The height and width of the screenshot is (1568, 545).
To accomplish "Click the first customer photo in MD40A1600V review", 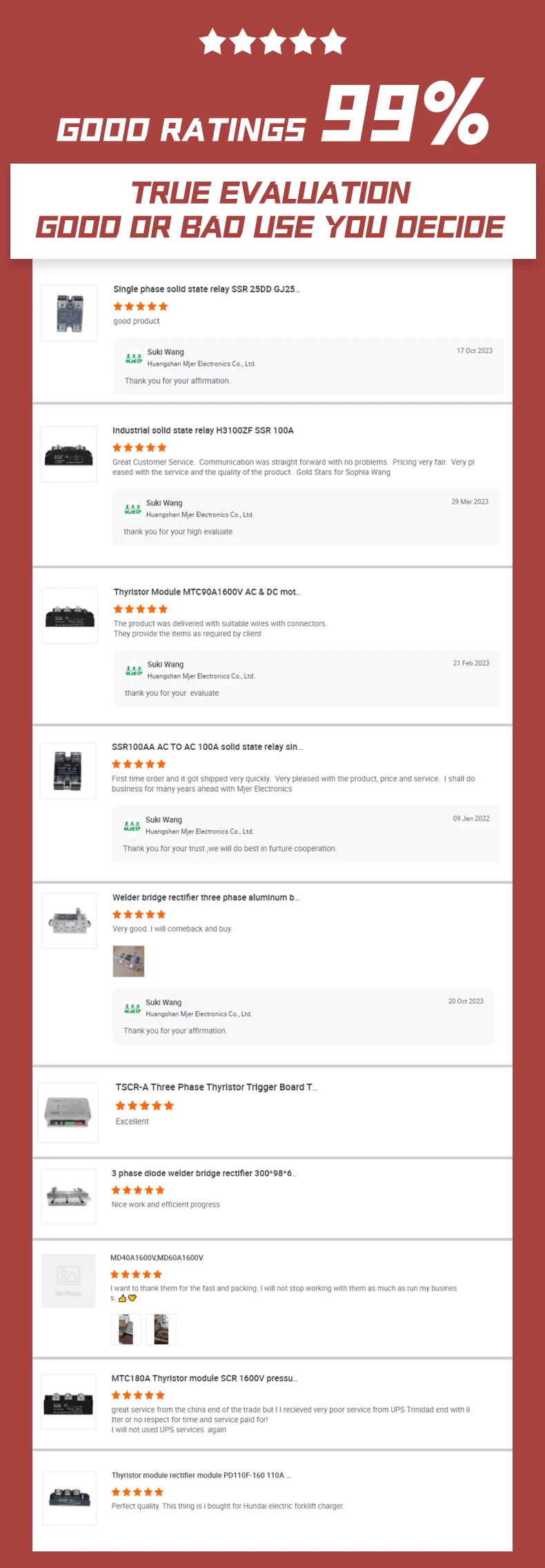I will point(126,1329).
